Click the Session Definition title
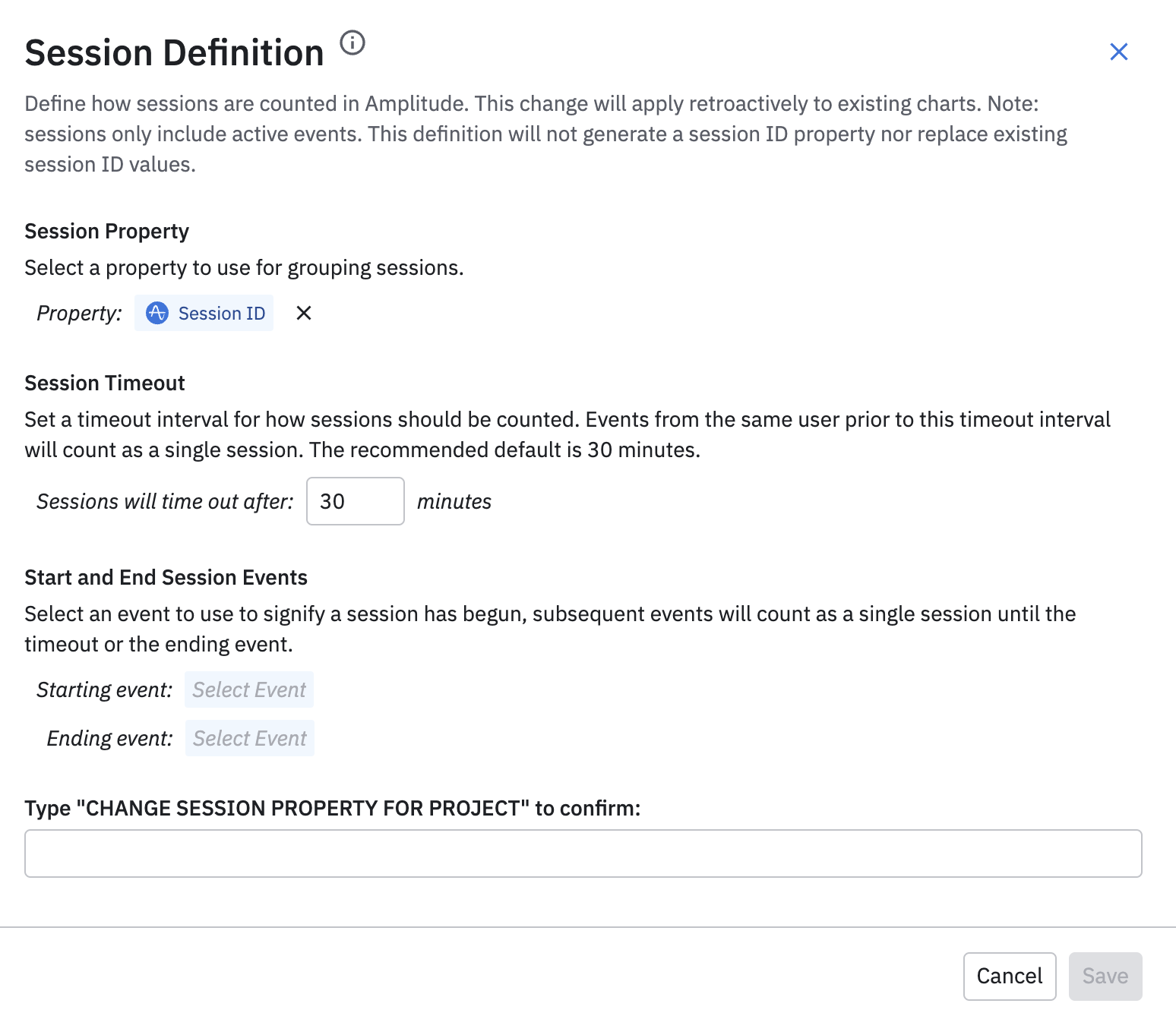This screenshot has width=1176, height=1016. [x=174, y=53]
